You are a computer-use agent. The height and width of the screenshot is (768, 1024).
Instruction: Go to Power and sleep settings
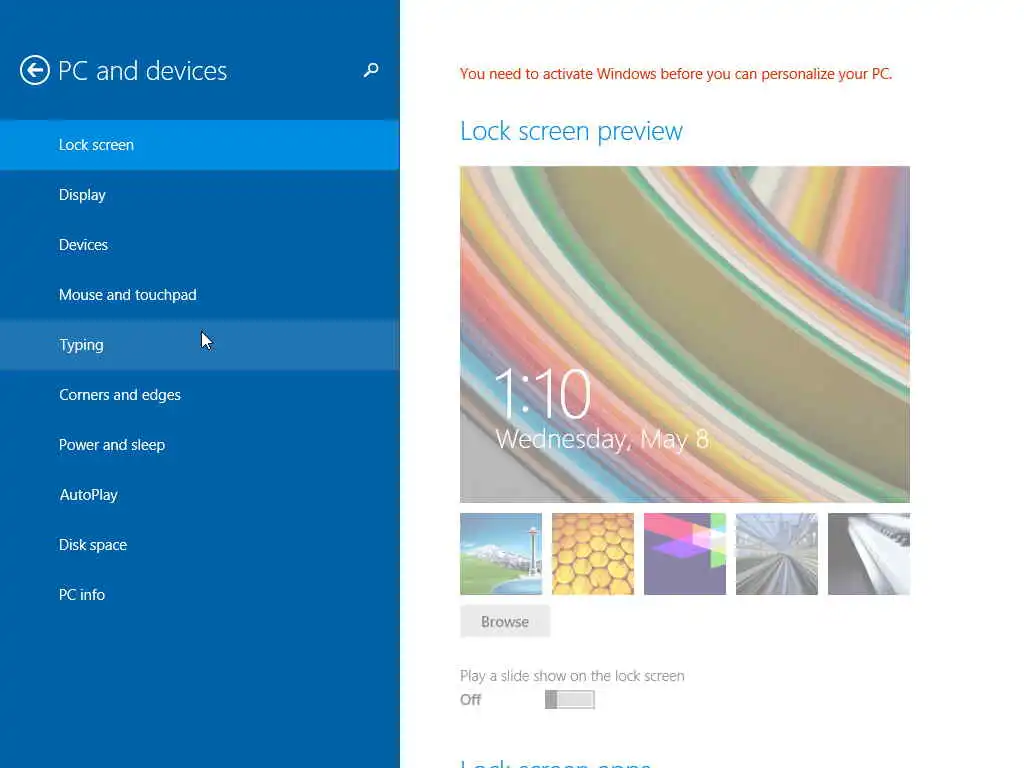click(199, 445)
